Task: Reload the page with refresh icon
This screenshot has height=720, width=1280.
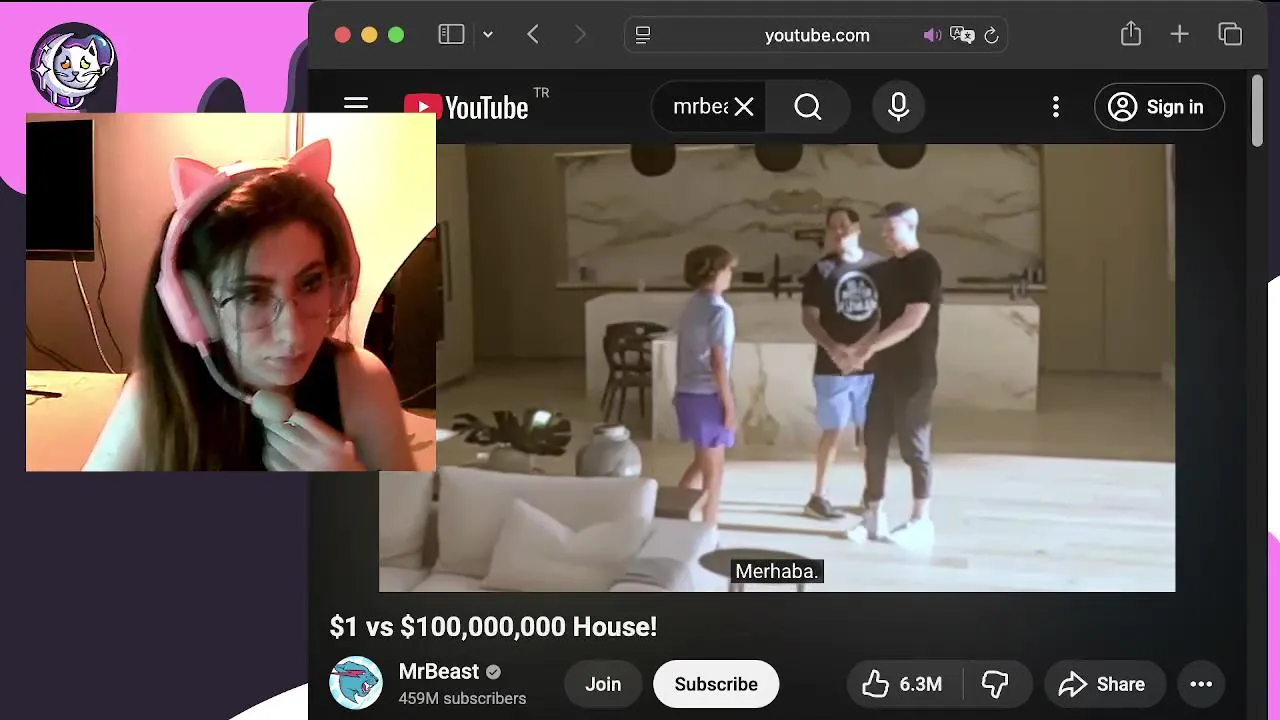Action: 991,35
